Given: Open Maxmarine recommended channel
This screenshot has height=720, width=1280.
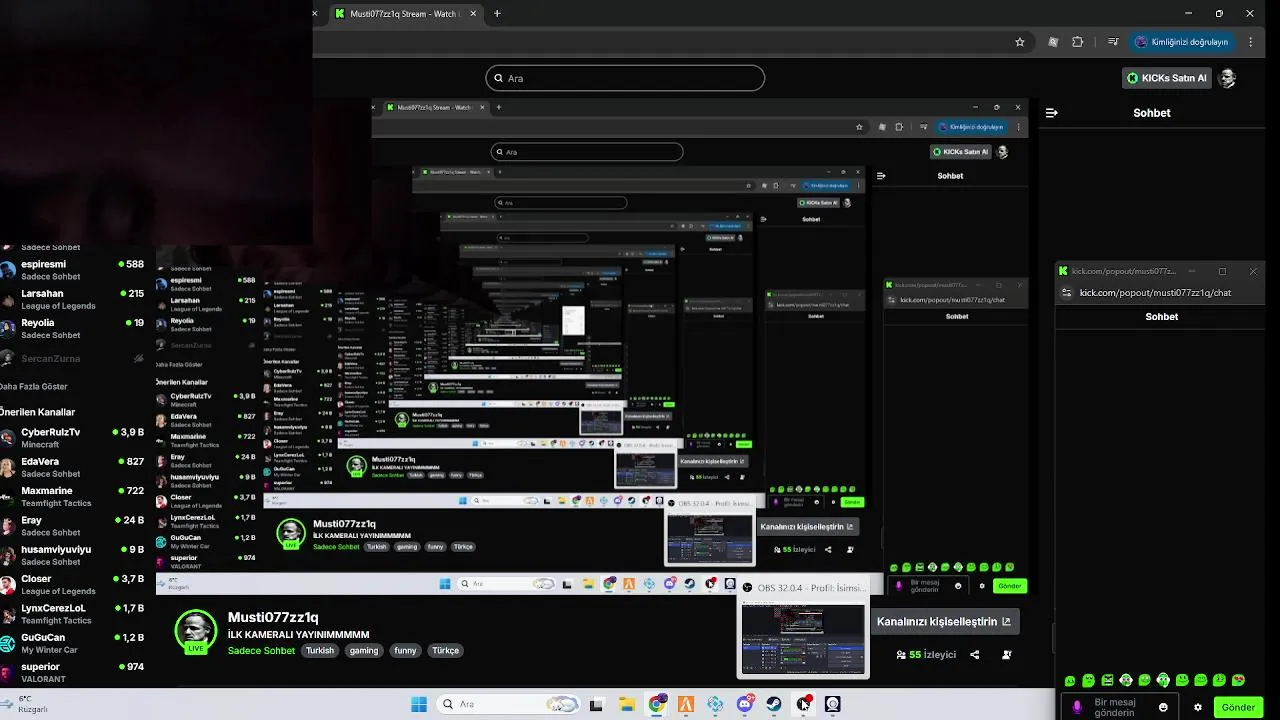Looking at the screenshot, I should pyautogui.click(x=72, y=497).
